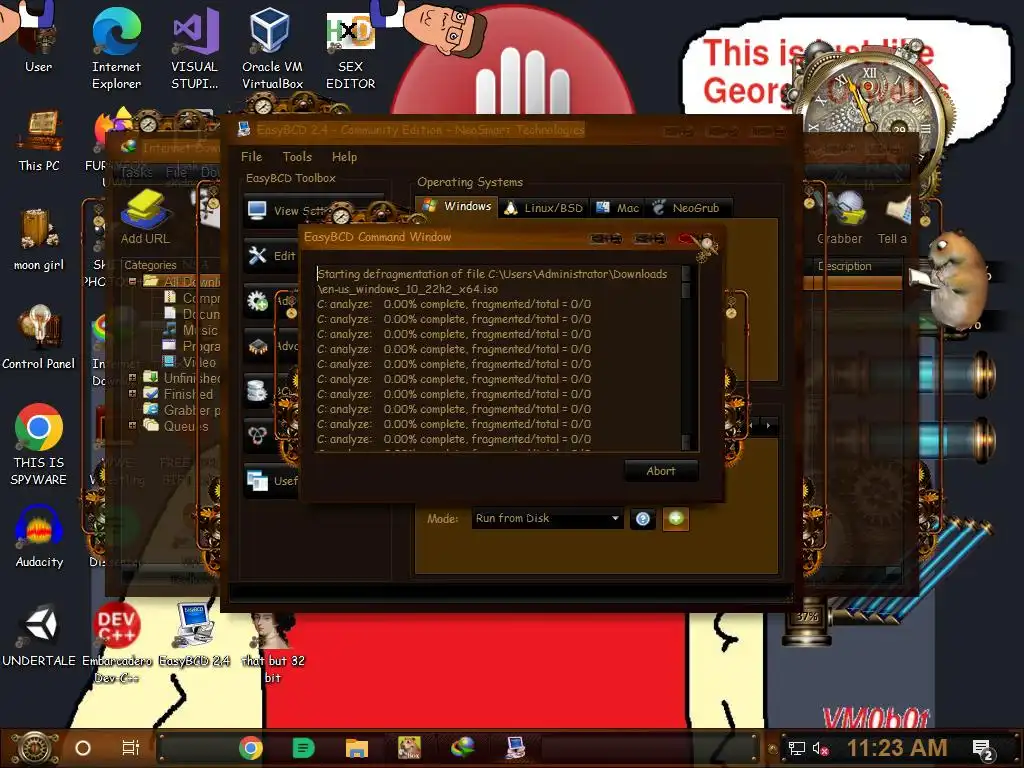The height and width of the screenshot is (768, 1024).
Task: Collapse the All Downloads tree node
Action: 133,281
